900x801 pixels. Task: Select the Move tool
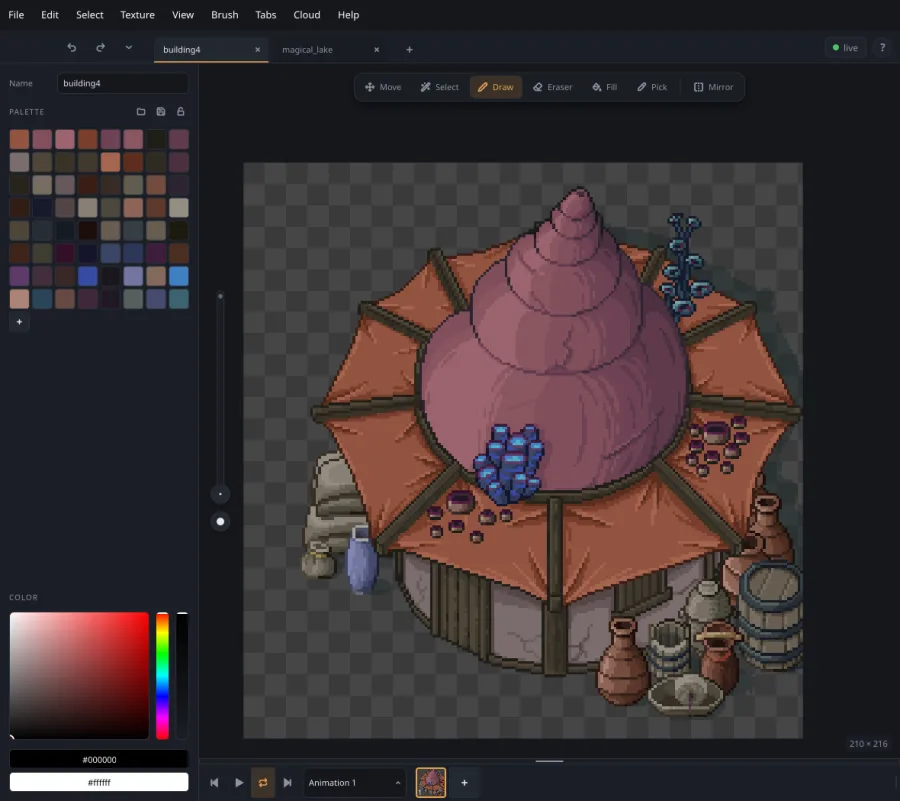383,87
